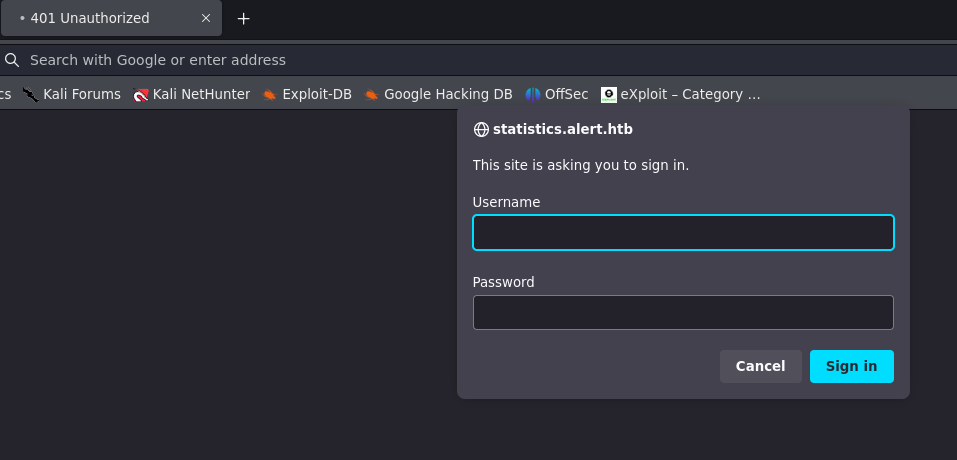Click the Password label text
Screen dimensions: 957x460
point(503,282)
